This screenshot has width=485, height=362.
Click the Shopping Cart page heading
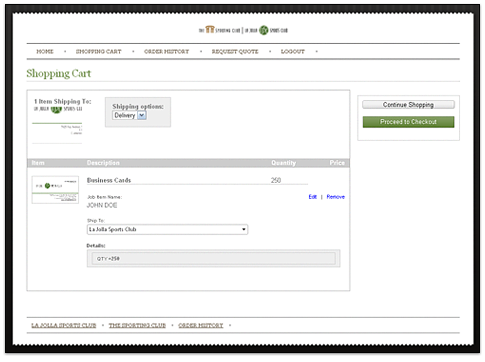pos(59,73)
